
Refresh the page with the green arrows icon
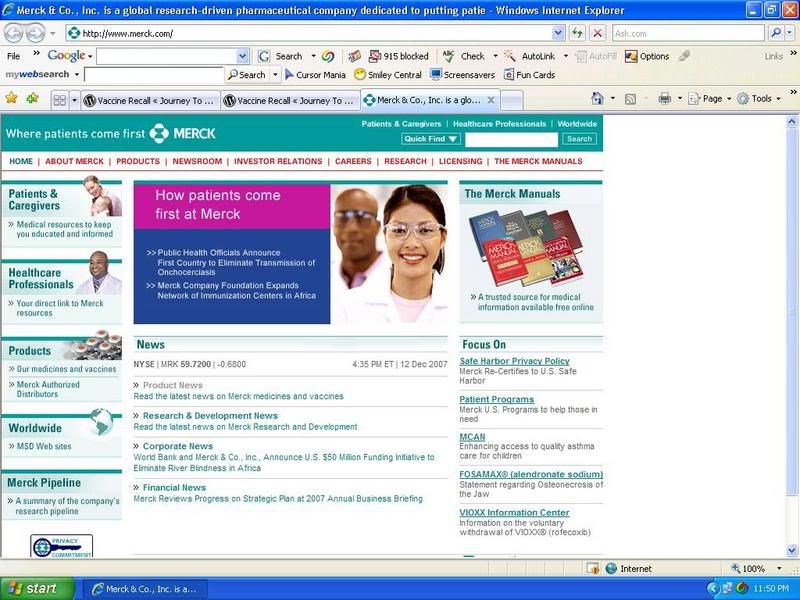[x=577, y=33]
